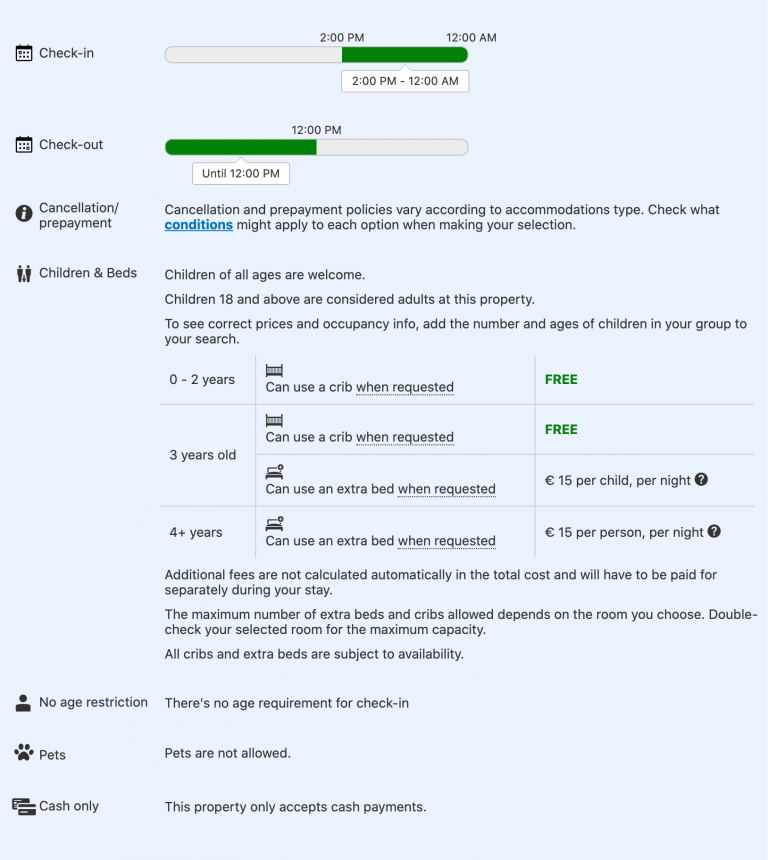
Task: Click the Children & Beds family icon
Action: [x=24, y=273]
